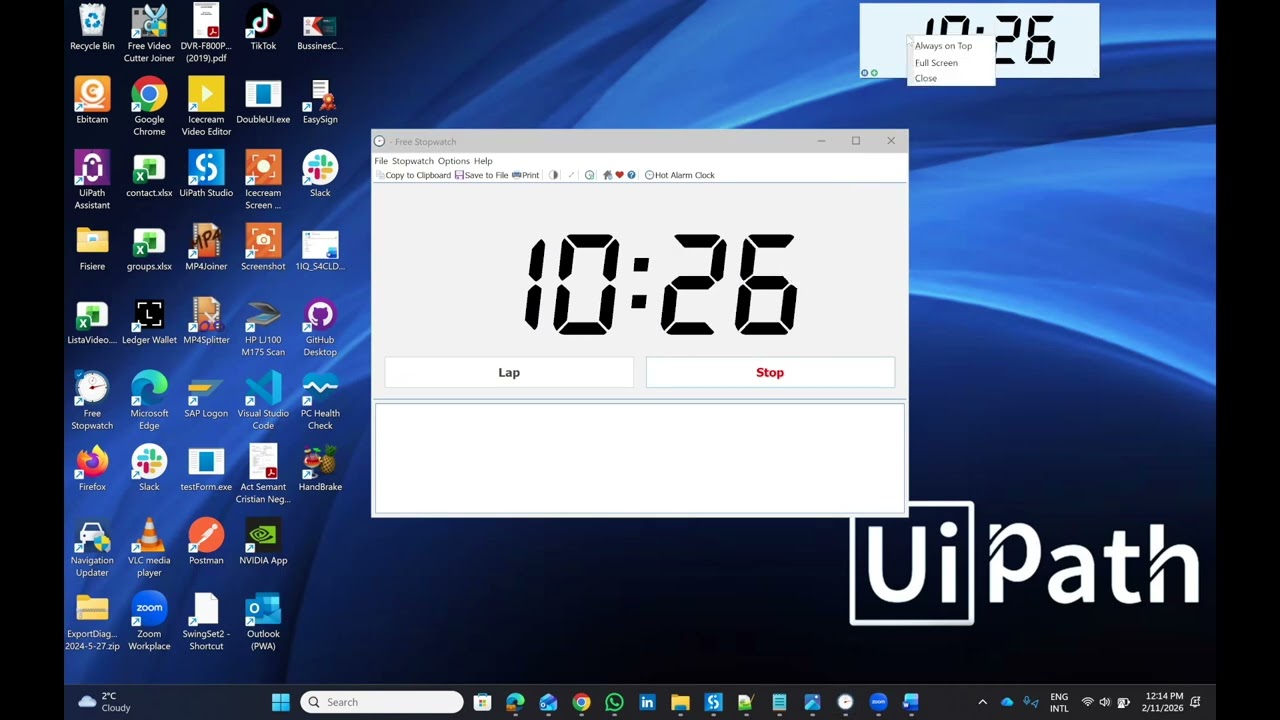1280x720 pixels.
Task: Click the green plus icon on mini widget
Action: (x=874, y=73)
